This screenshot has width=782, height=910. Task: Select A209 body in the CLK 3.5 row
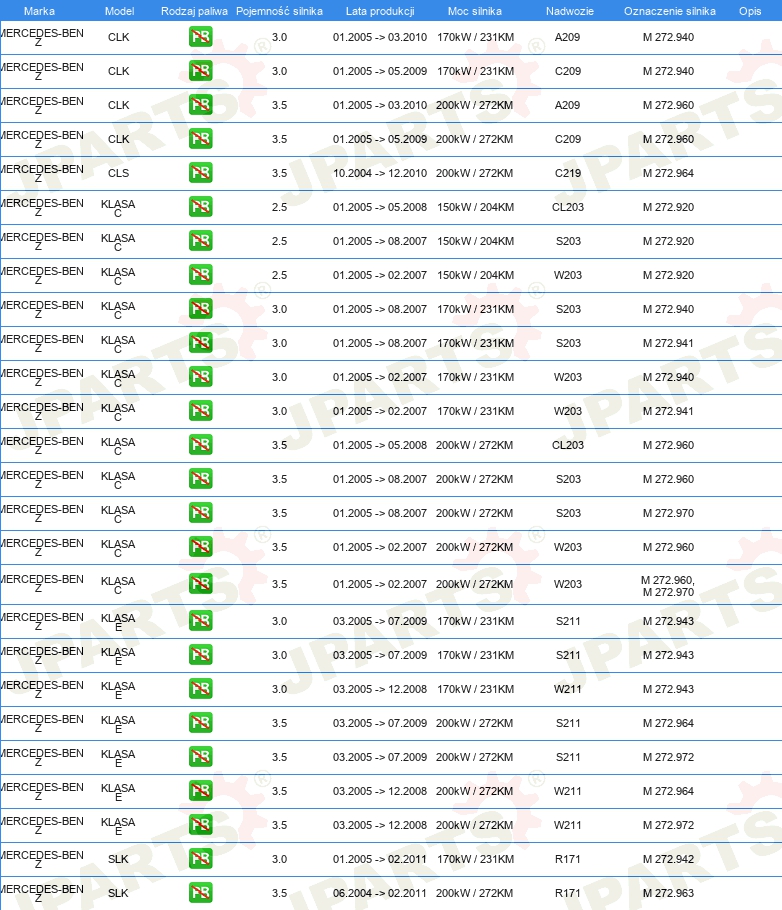[568, 105]
